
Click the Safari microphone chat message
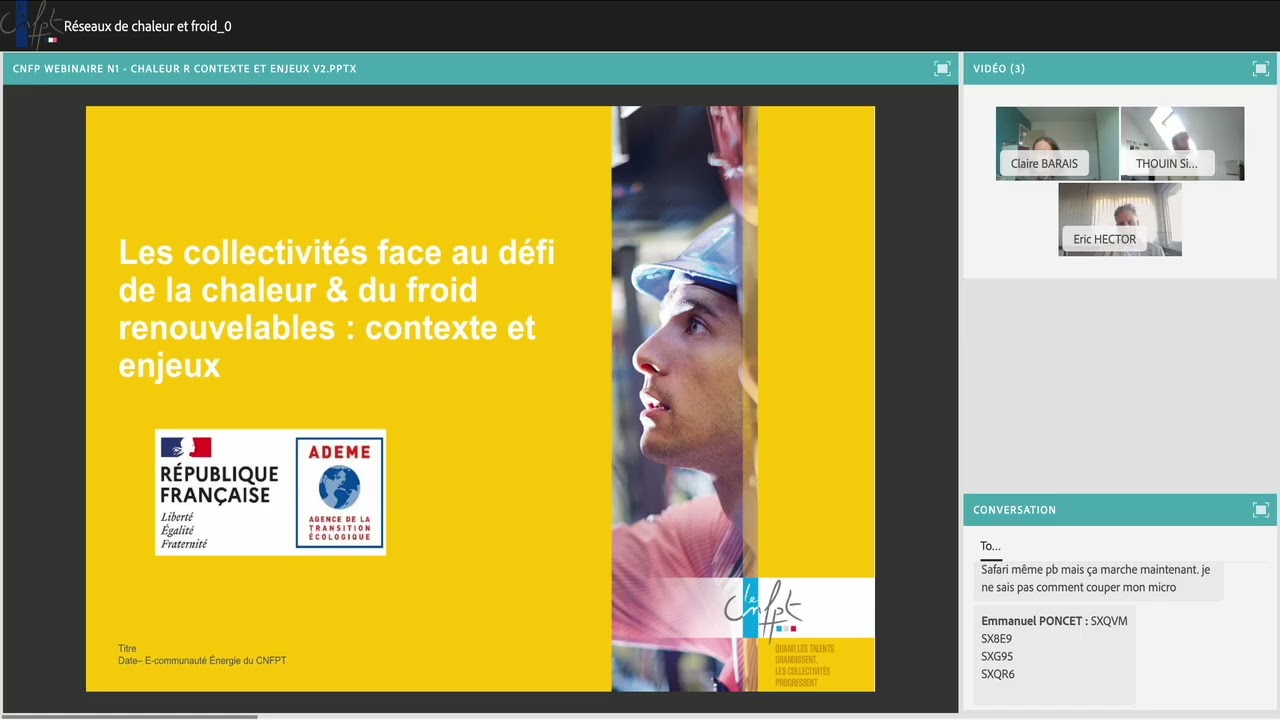pos(1095,578)
